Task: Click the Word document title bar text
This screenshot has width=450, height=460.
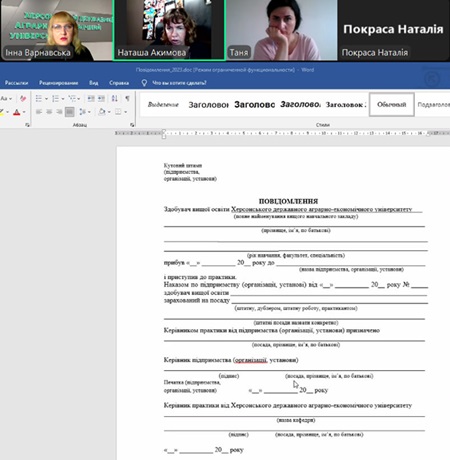Action: click(x=225, y=70)
